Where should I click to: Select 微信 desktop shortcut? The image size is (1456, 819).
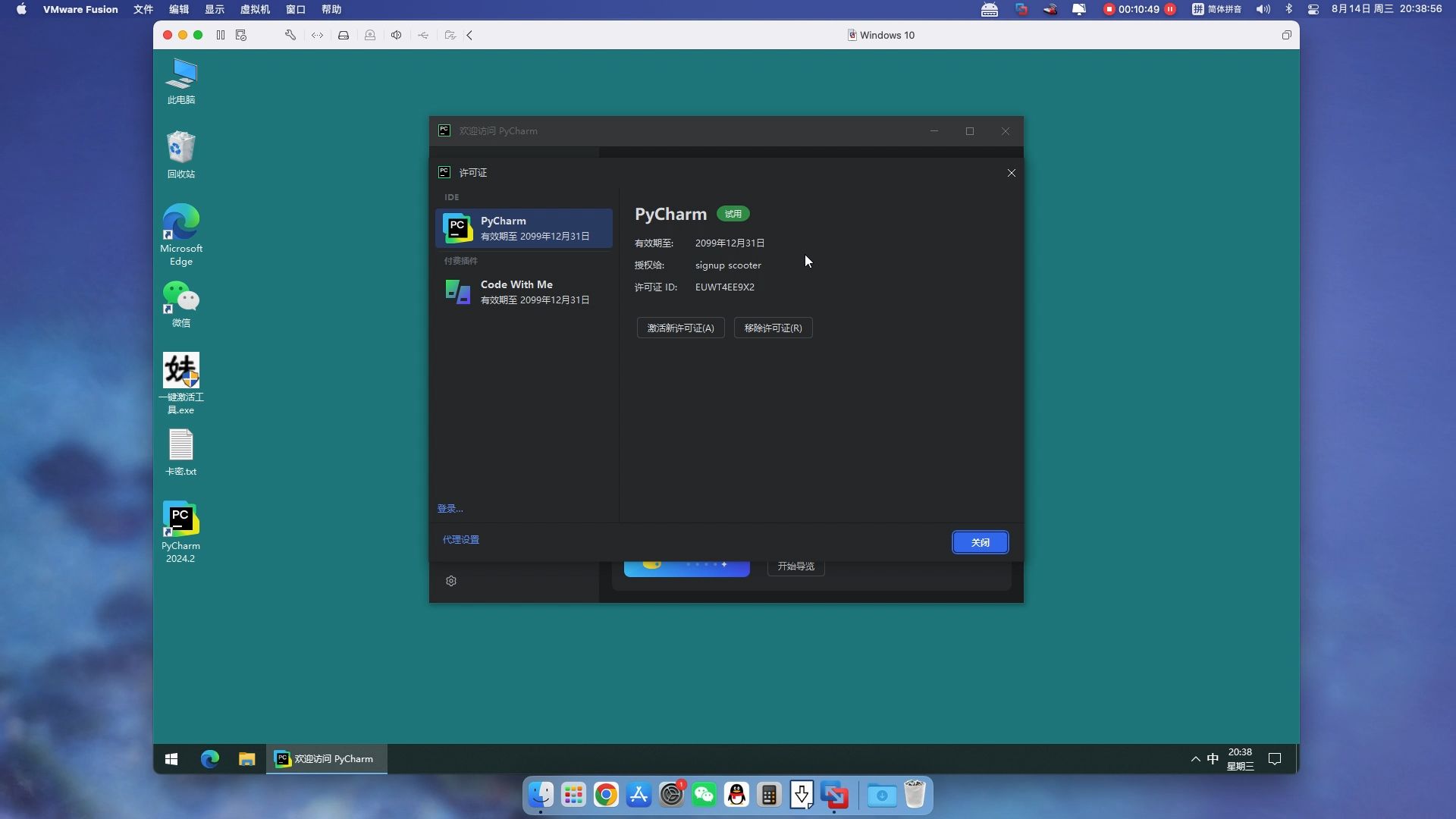(180, 304)
